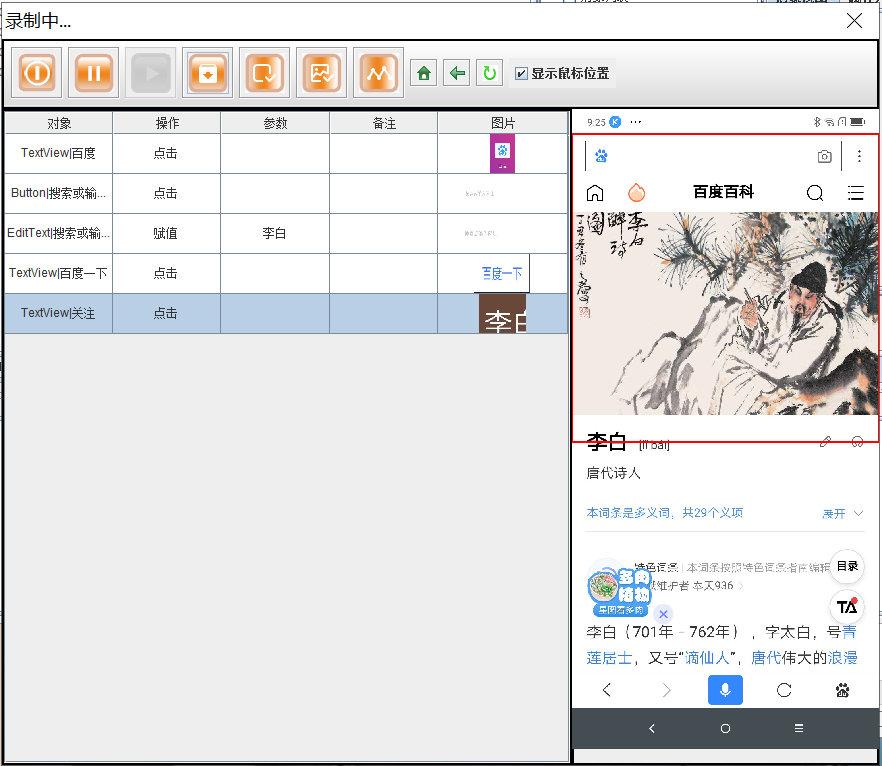Click the 目录 floating button
The height and width of the screenshot is (766, 882).
(x=847, y=566)
